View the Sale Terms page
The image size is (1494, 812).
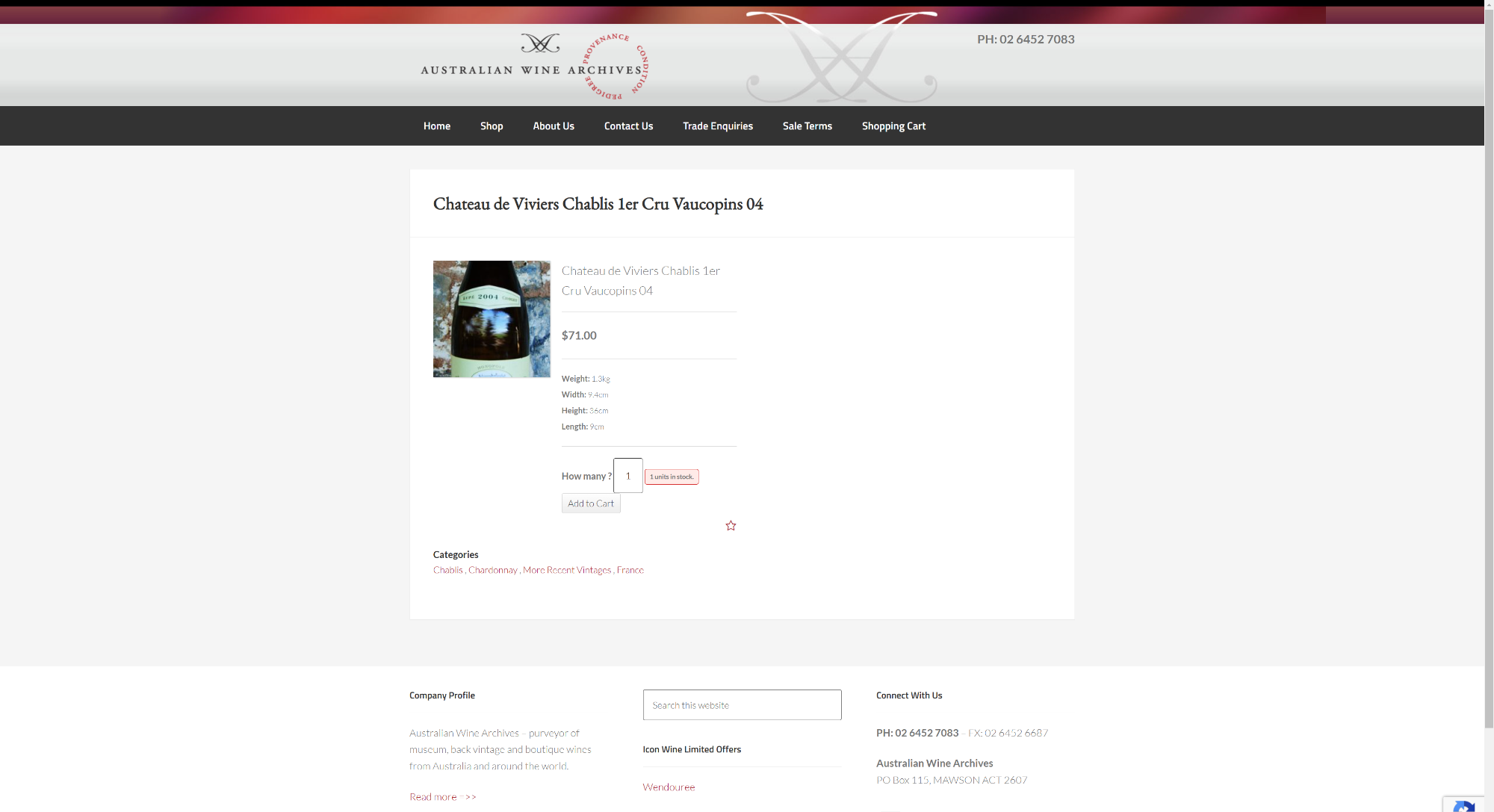[807, 126]
